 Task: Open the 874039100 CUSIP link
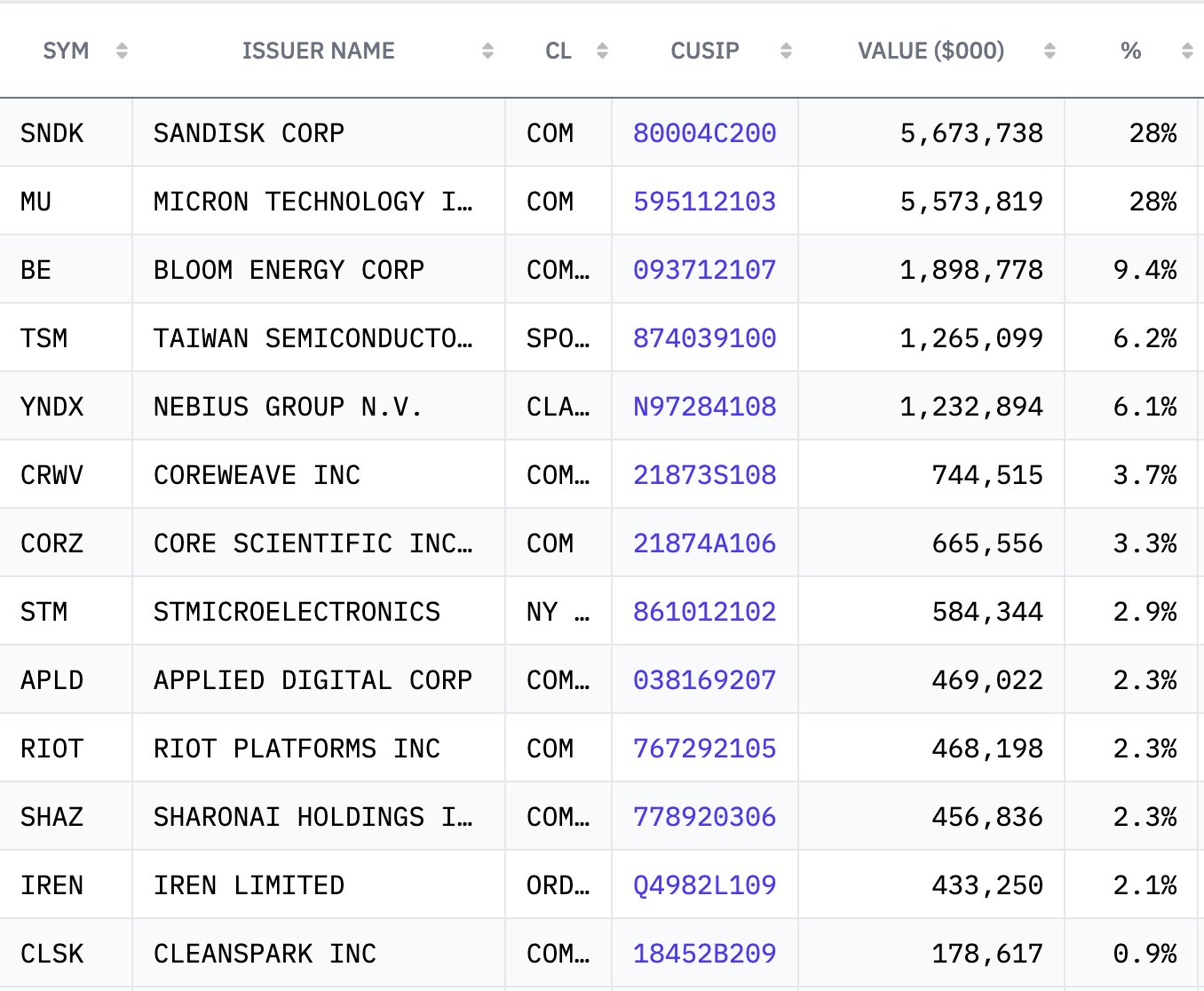(x=705, y=338)
